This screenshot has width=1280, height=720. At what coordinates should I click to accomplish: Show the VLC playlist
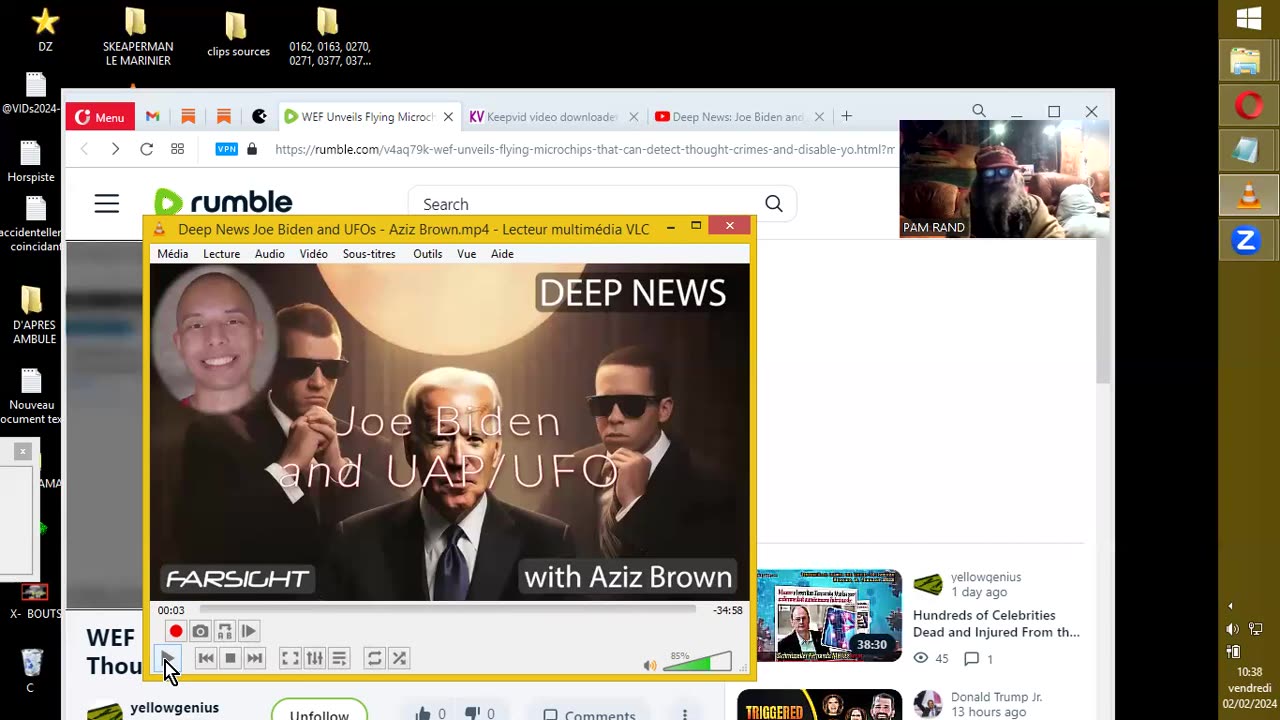click(339, 658)
